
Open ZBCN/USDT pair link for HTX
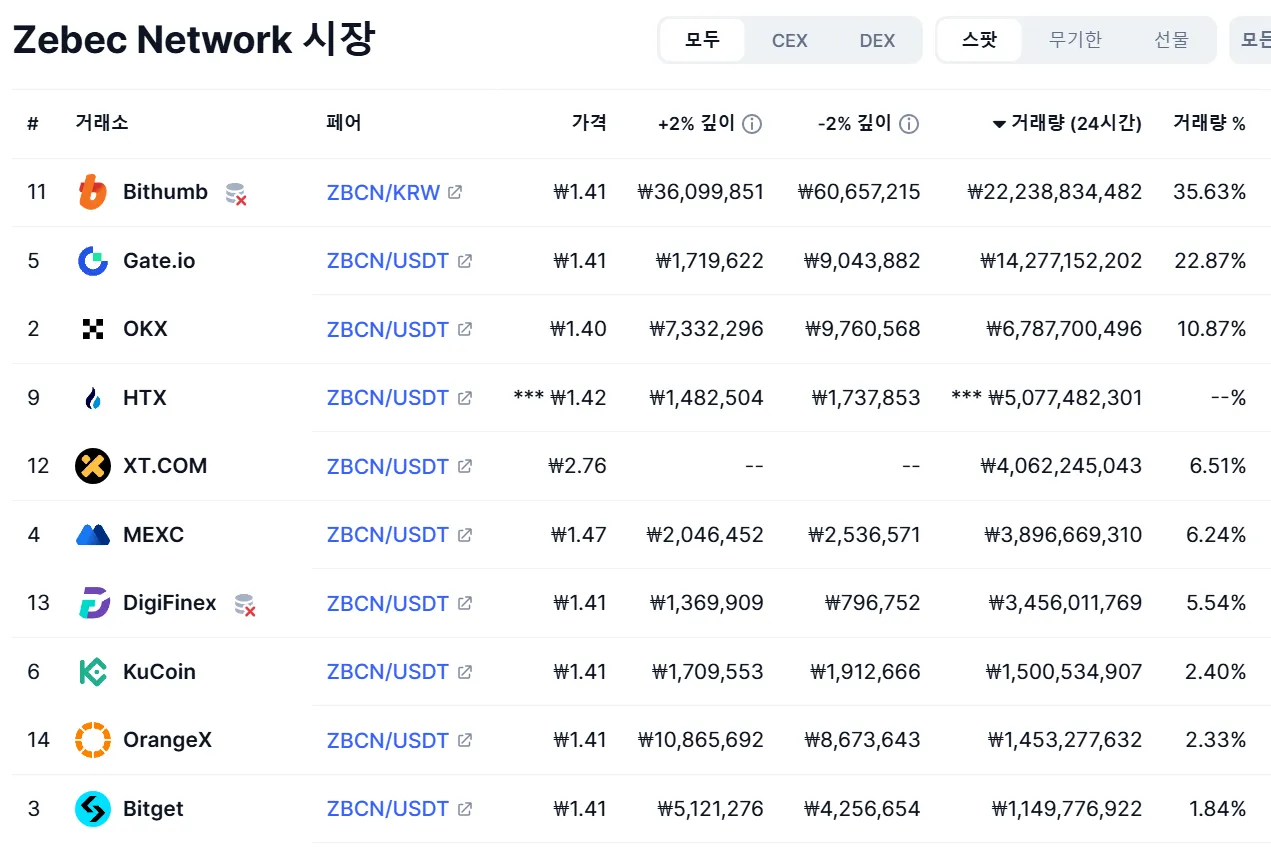(x=388, y=398)
